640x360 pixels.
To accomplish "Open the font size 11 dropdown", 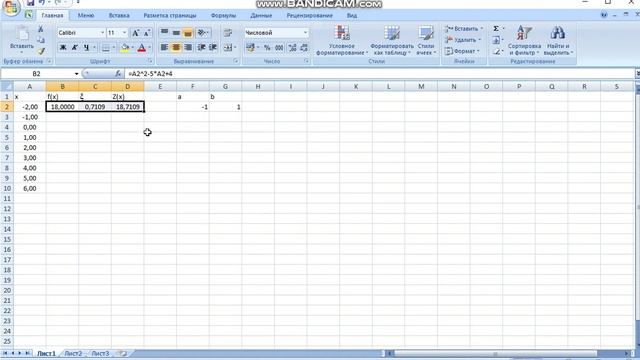I will click(124, 33).
